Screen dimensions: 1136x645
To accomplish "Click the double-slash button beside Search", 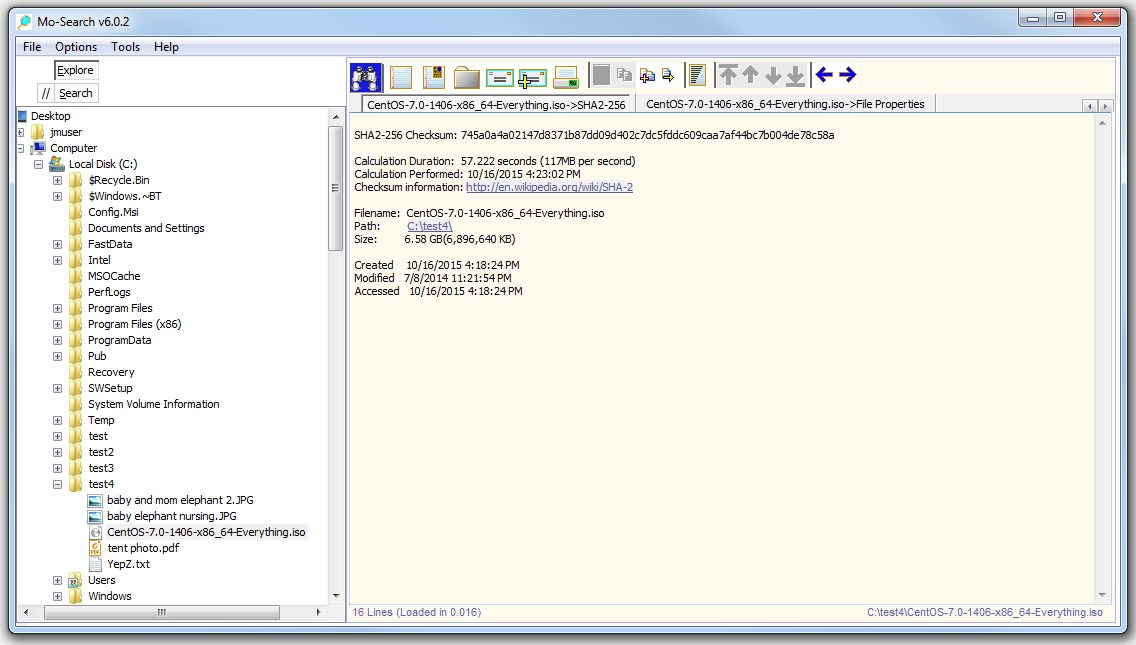I will (x=46, y=93).
